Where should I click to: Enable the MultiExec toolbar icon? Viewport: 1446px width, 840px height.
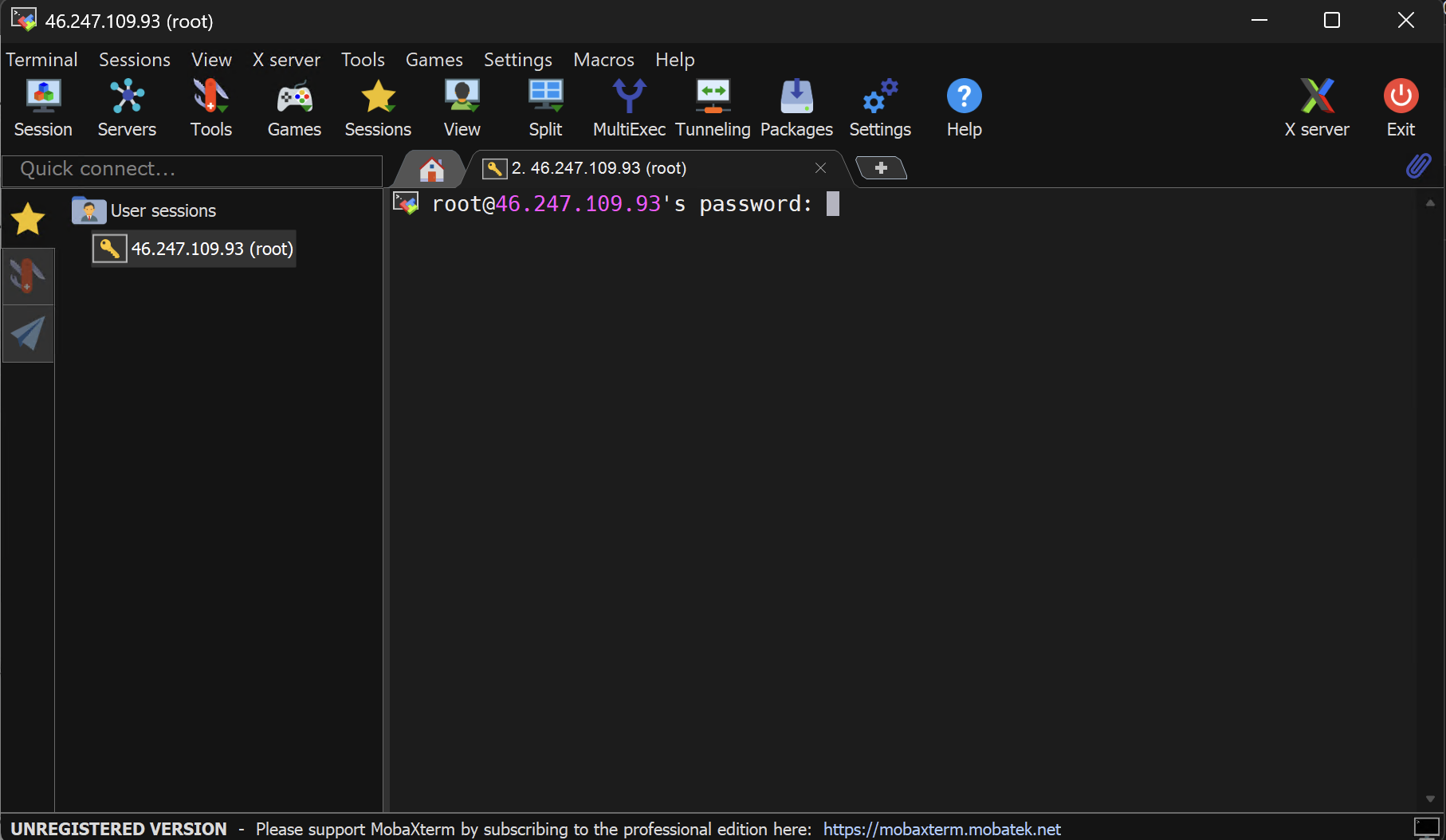629,108
